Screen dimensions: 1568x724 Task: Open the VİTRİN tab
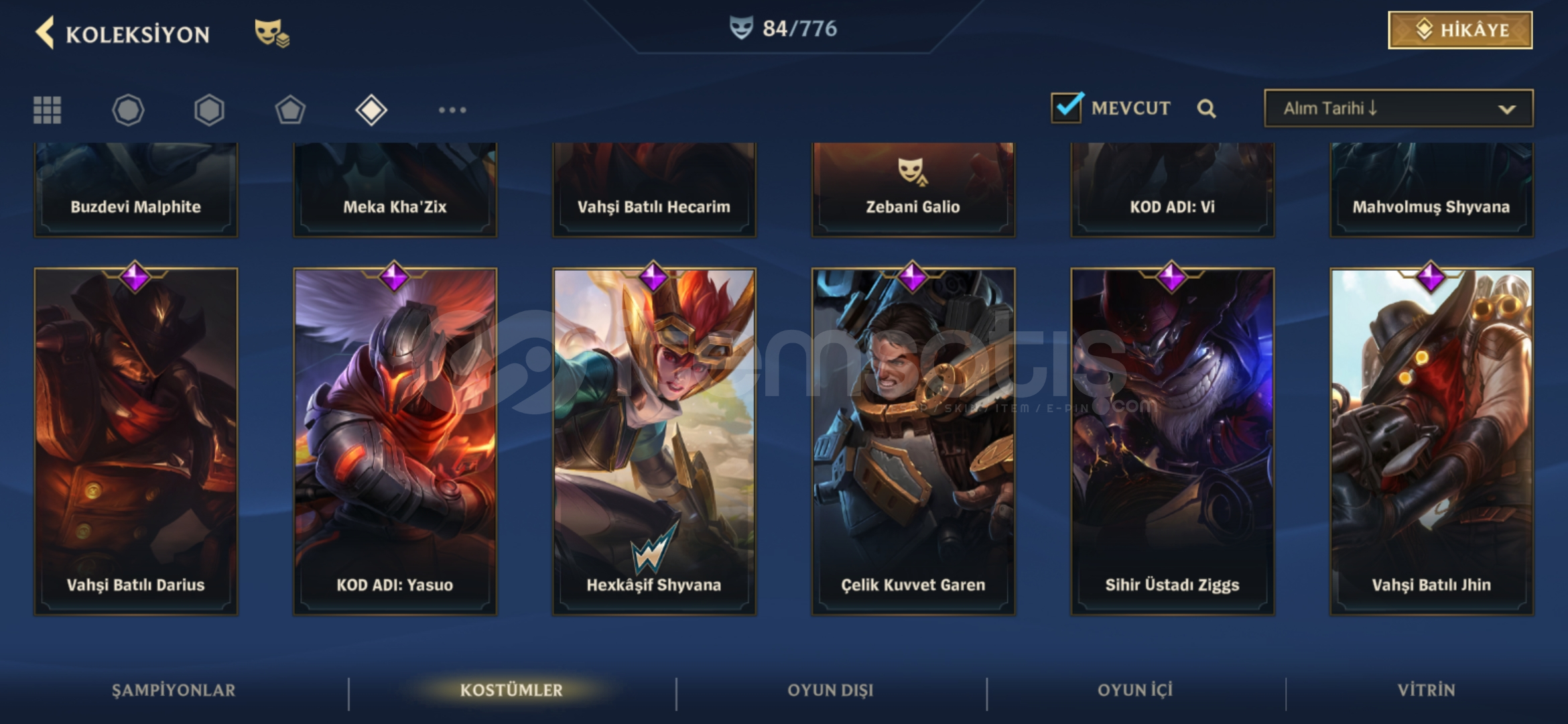[x=1426, y=690]
